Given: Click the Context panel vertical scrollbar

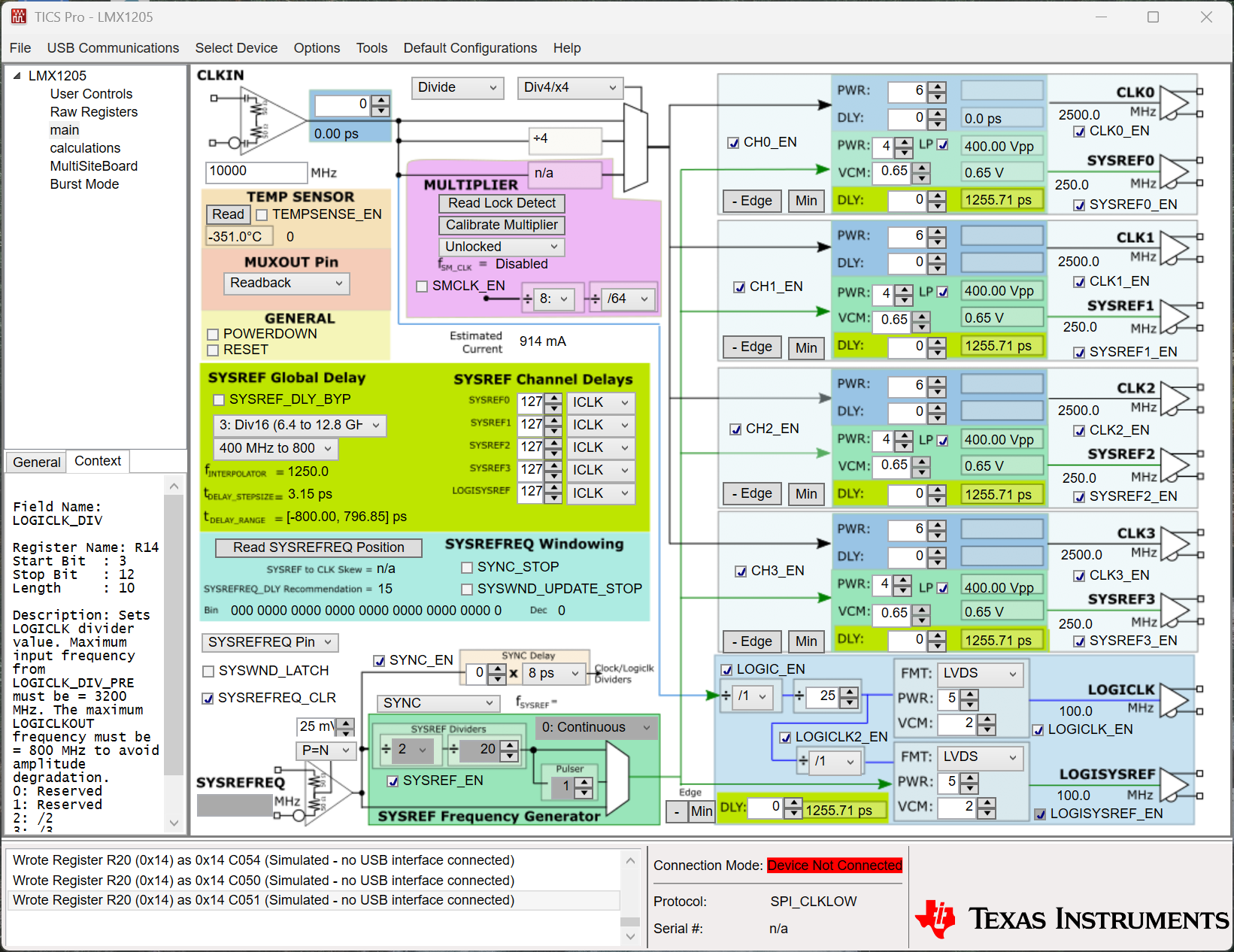Looking at the screenshot, I should click(174, 654).
